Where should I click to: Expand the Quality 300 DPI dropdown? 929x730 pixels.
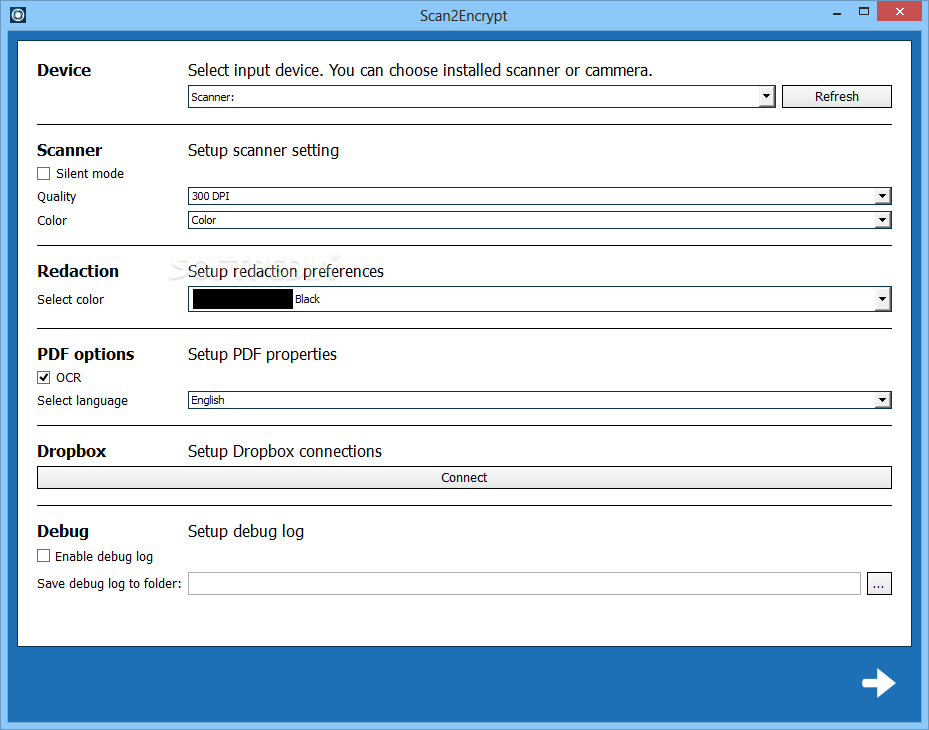coord(540,196)
